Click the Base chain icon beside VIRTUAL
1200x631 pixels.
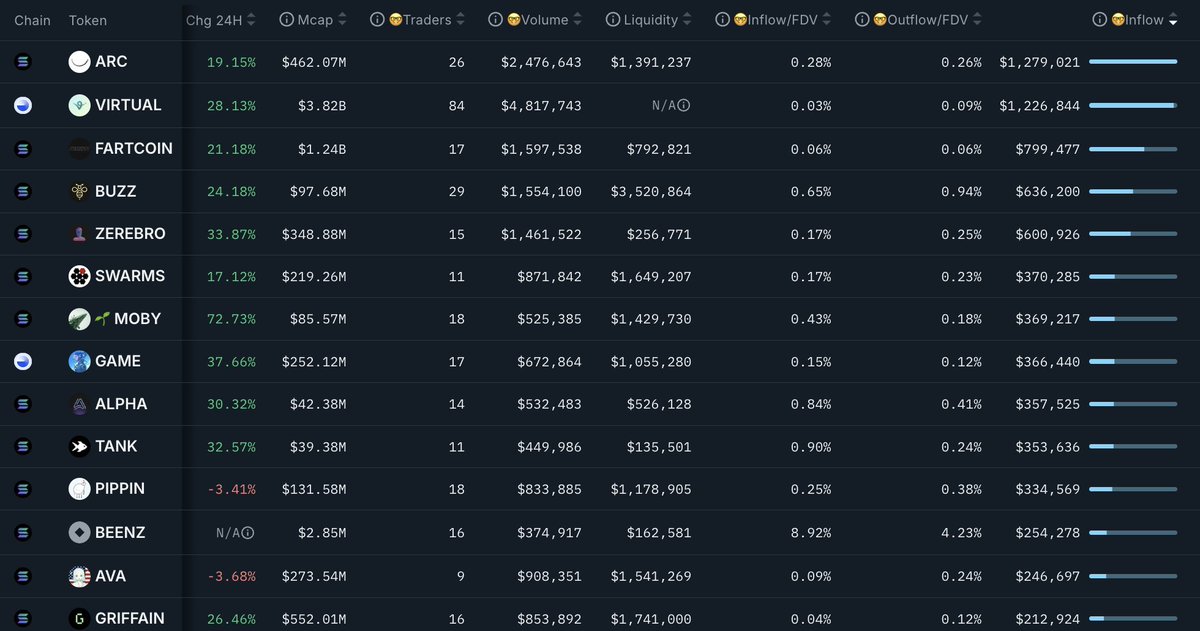point(22,104)
